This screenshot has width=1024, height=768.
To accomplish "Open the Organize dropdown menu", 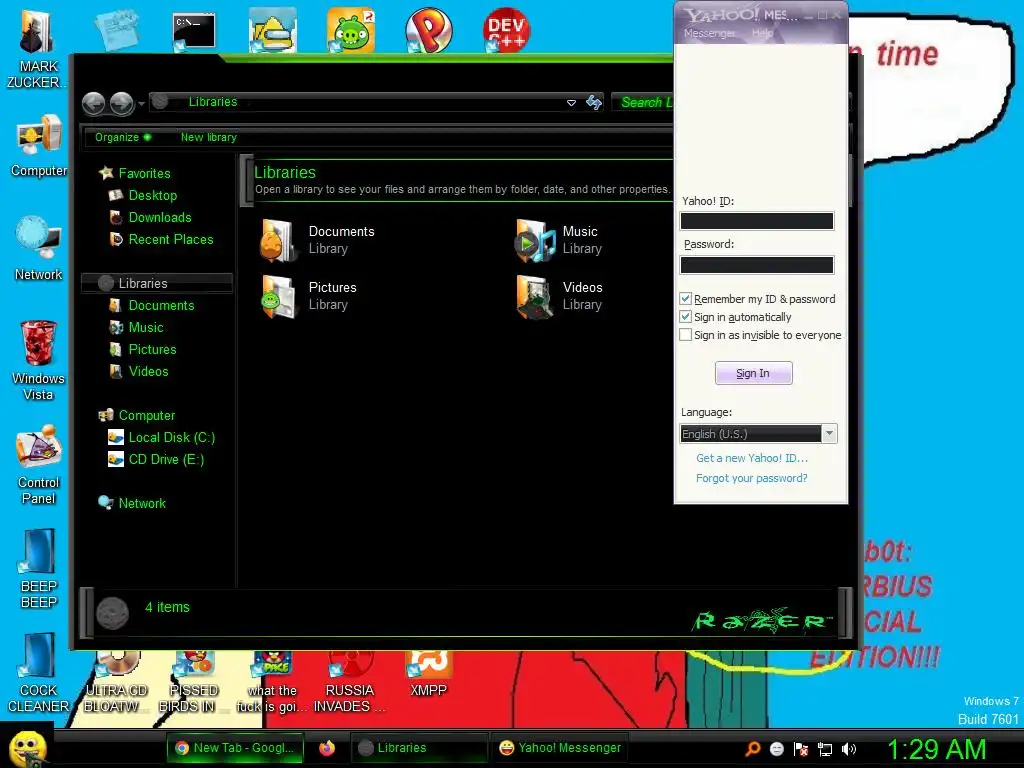I will click(123, 137).
